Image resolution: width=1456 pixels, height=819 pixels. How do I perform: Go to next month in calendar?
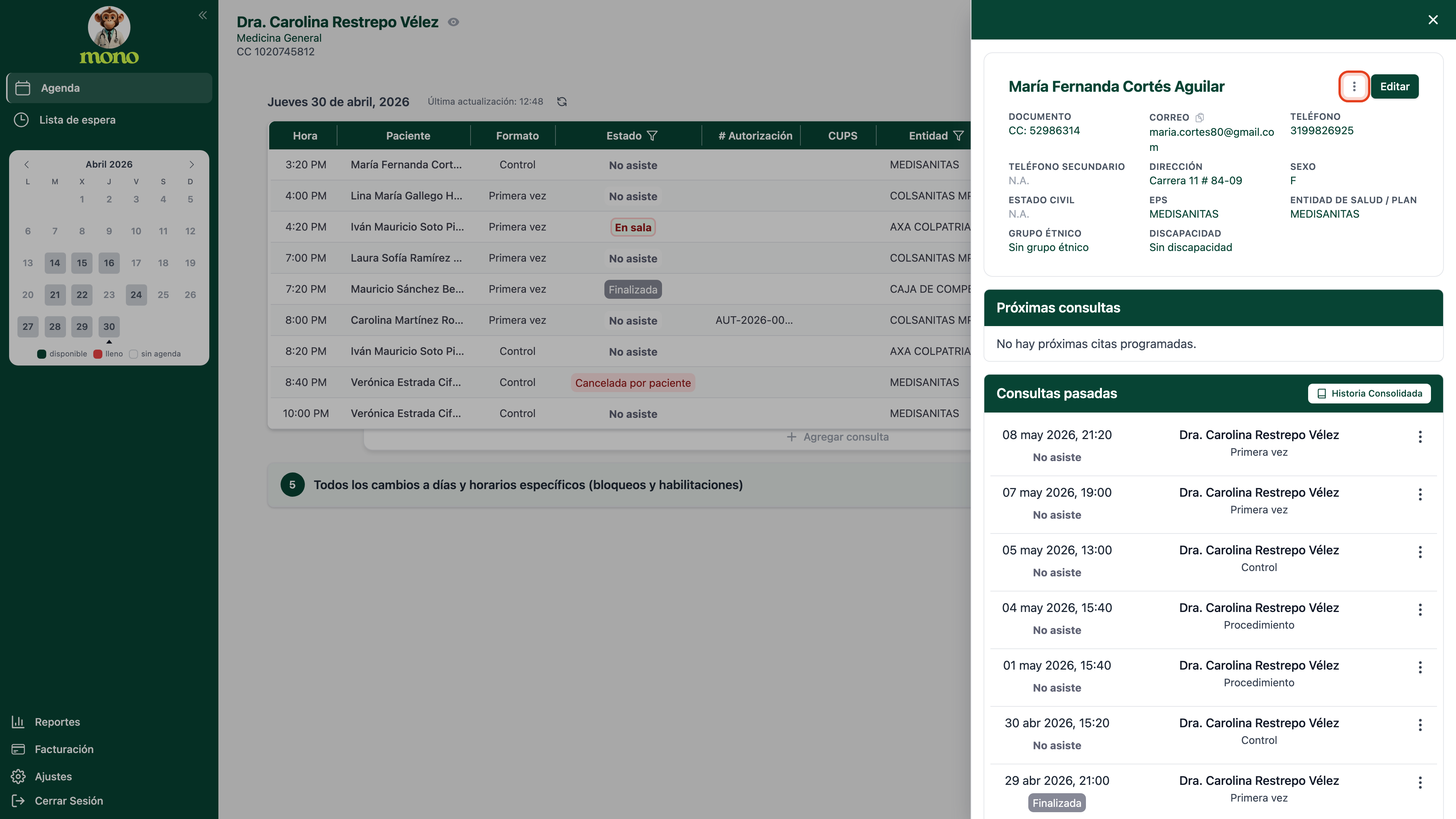click(x=191, y=165)
